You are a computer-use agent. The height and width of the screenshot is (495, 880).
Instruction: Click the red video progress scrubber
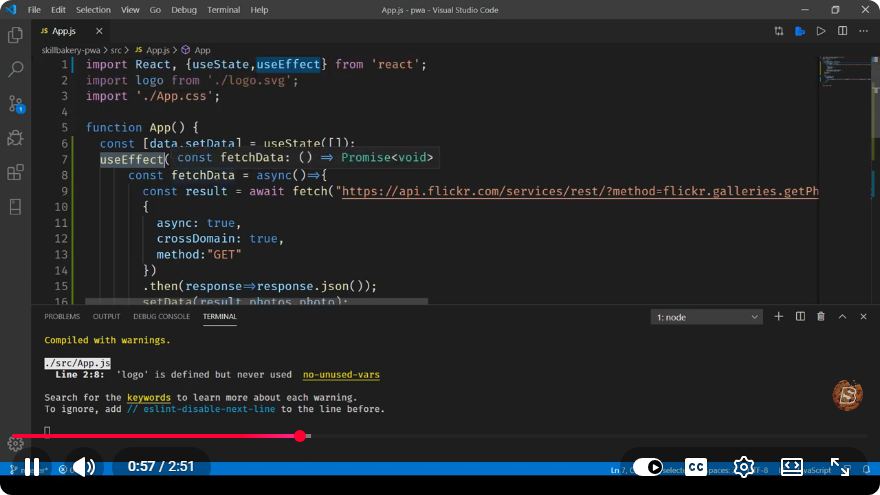[300, 436]
